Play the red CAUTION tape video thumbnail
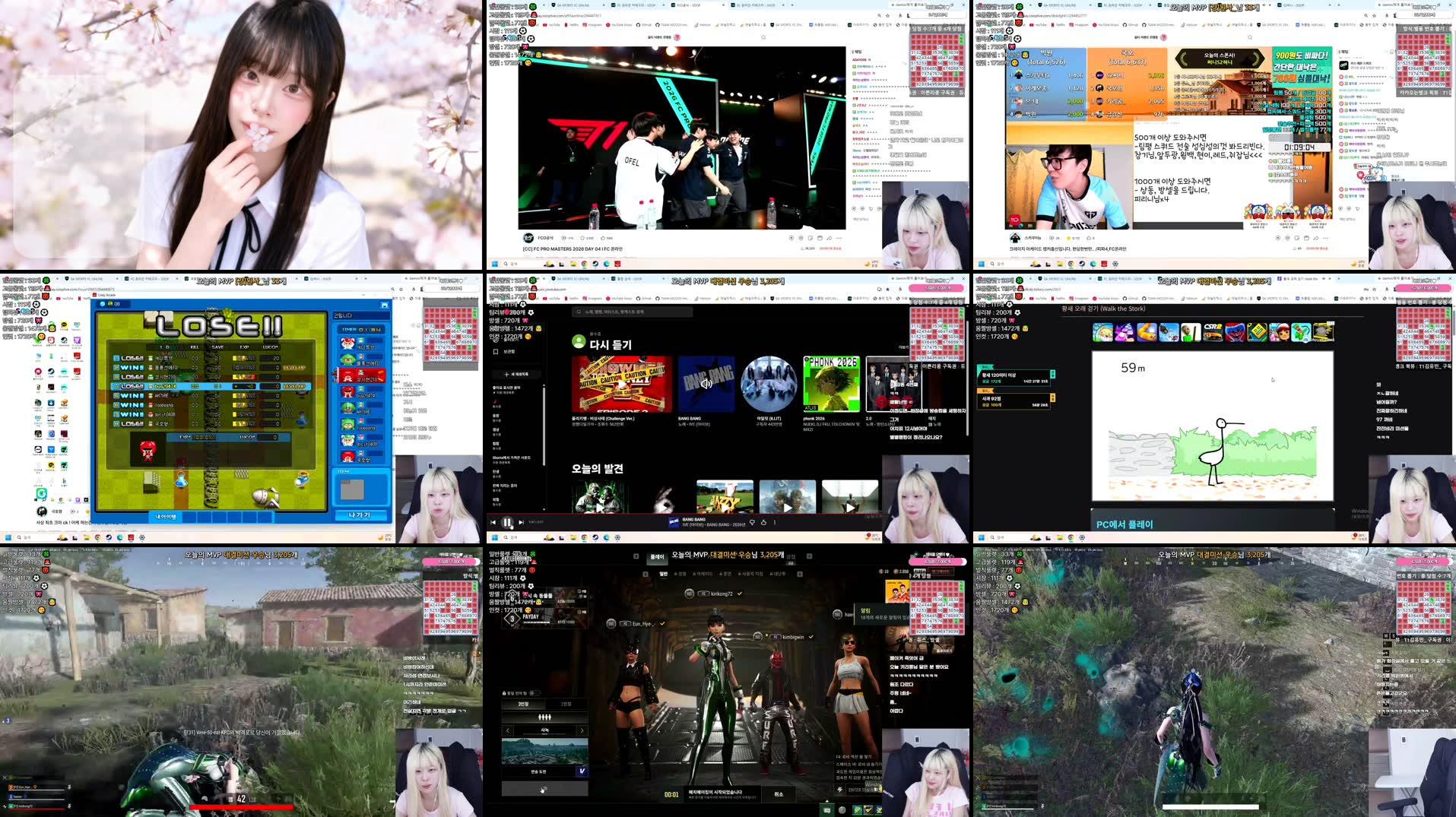This screenshot has width=1456, height=817. click(622, 384)
